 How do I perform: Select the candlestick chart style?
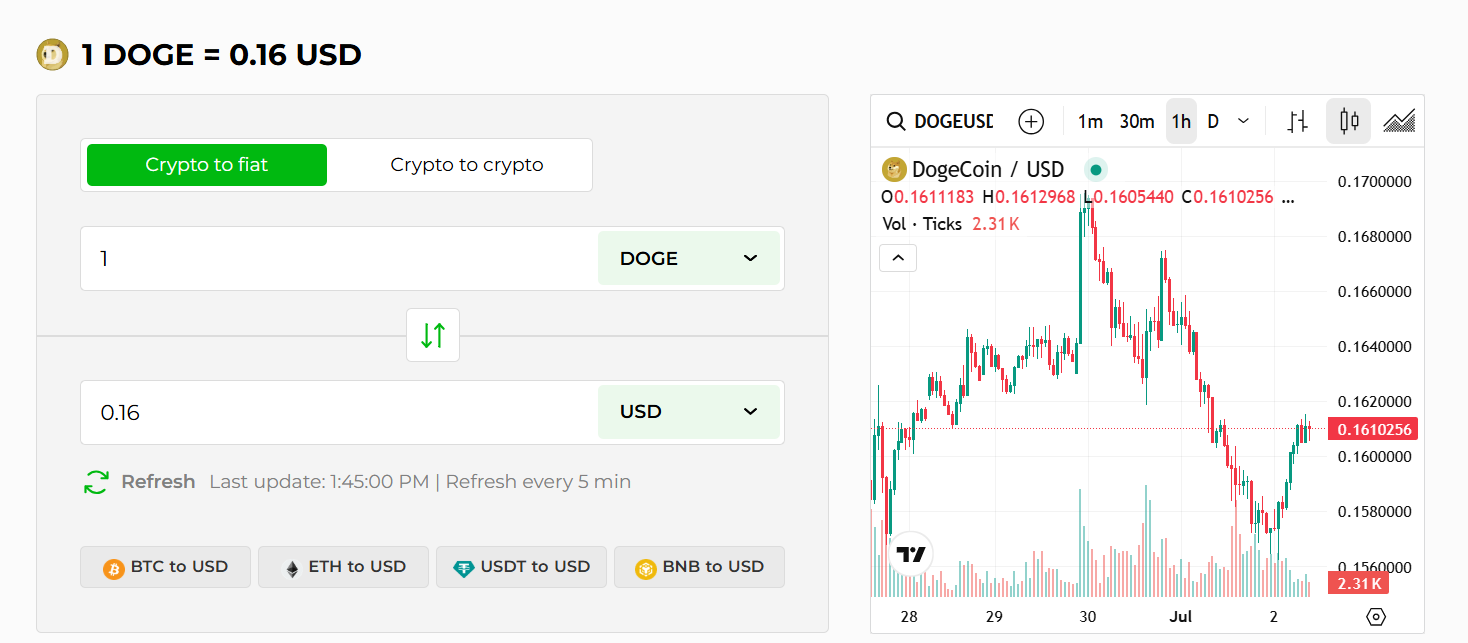[1348, 121]
